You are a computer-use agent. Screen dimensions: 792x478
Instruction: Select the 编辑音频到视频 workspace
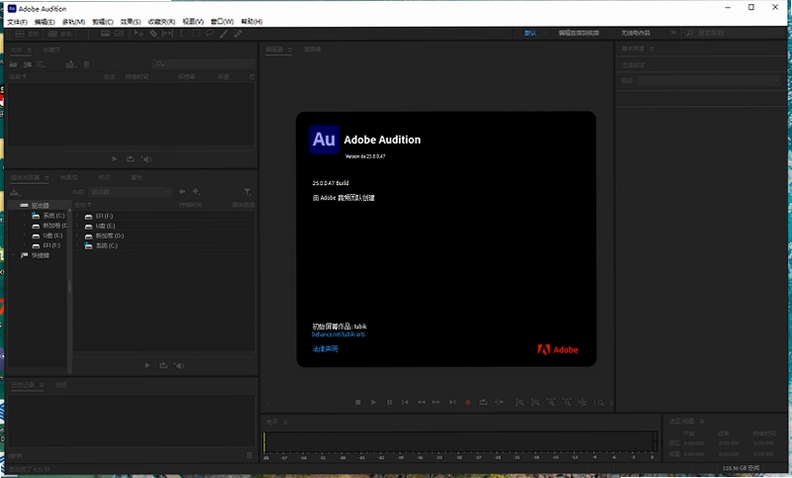578,33
